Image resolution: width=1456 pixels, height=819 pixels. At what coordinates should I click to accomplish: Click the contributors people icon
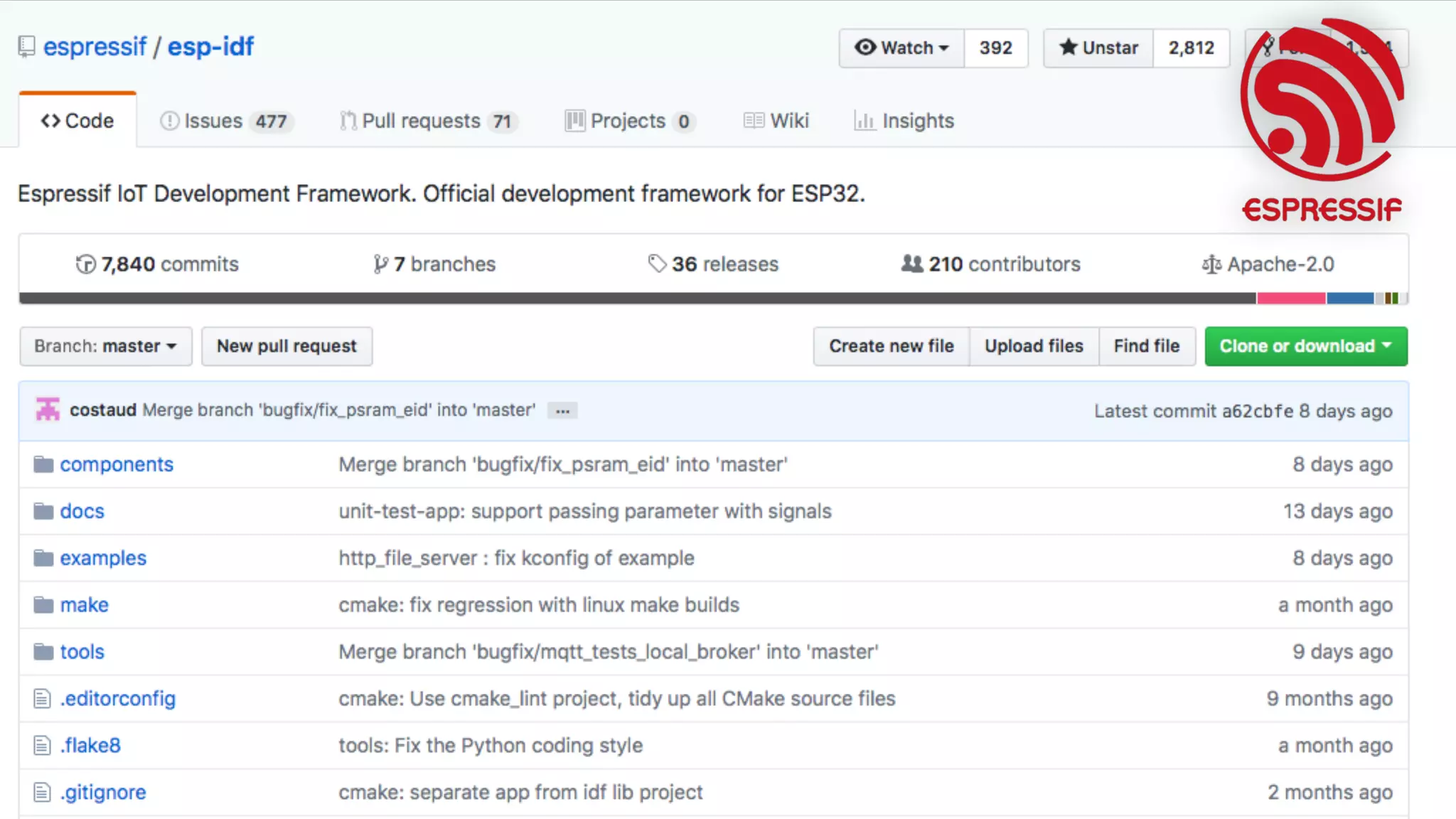(911, 264)
